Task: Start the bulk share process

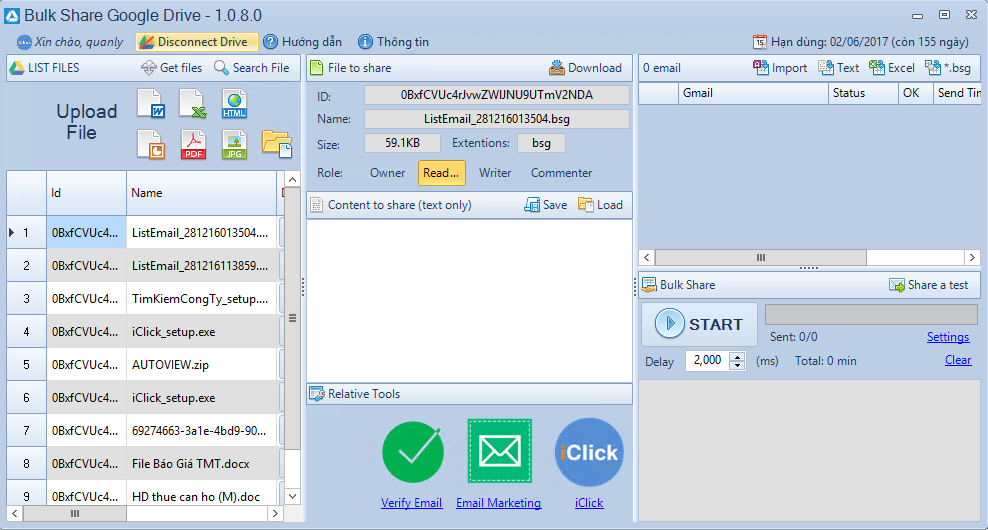Action: click(x=699, y=324)
